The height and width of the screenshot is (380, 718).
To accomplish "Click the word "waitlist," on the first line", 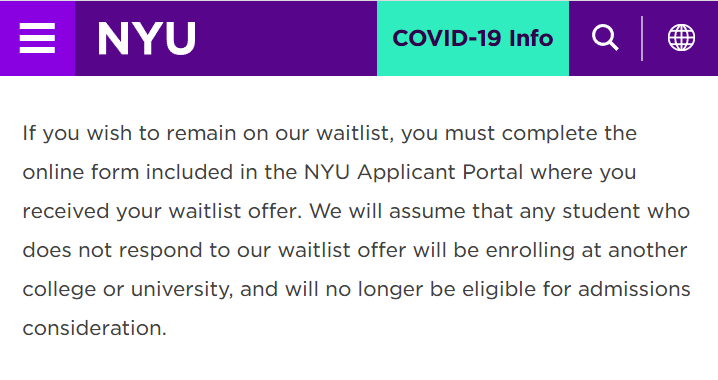I will [355, 133].
